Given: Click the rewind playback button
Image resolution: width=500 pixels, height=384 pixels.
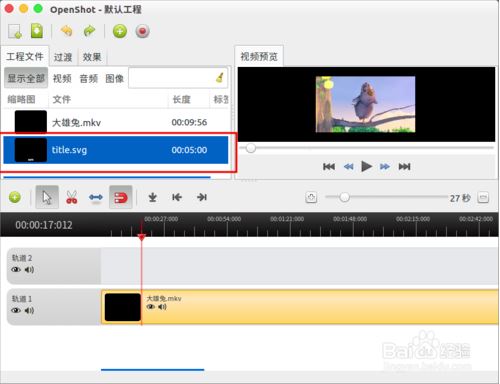Looking at the screenshot, I should pos(348,166).
